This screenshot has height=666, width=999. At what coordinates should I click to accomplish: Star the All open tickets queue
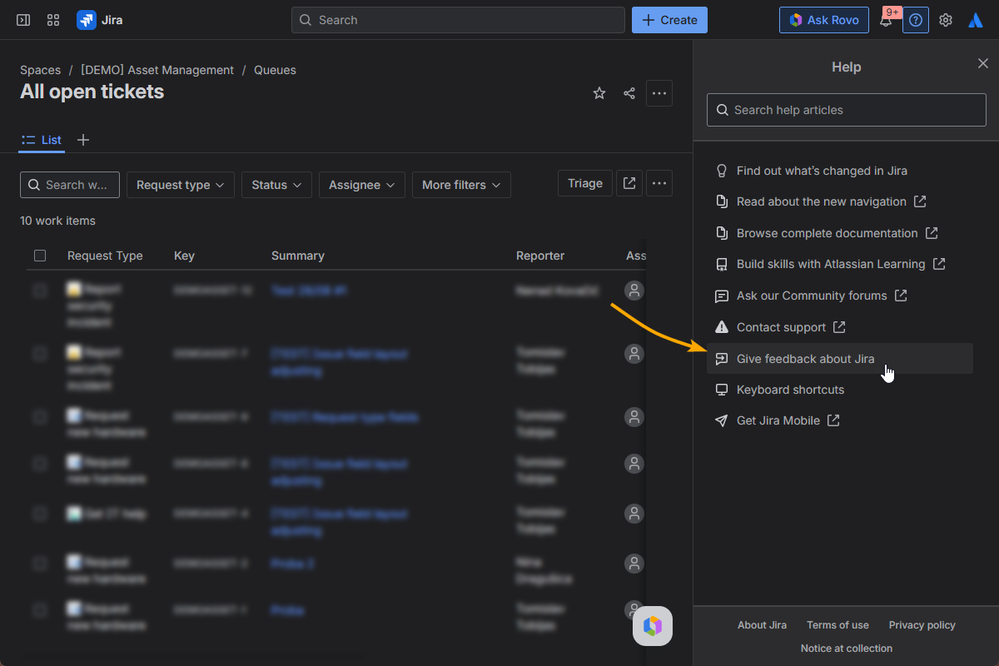pyautogui.click(x=600, y=93)
